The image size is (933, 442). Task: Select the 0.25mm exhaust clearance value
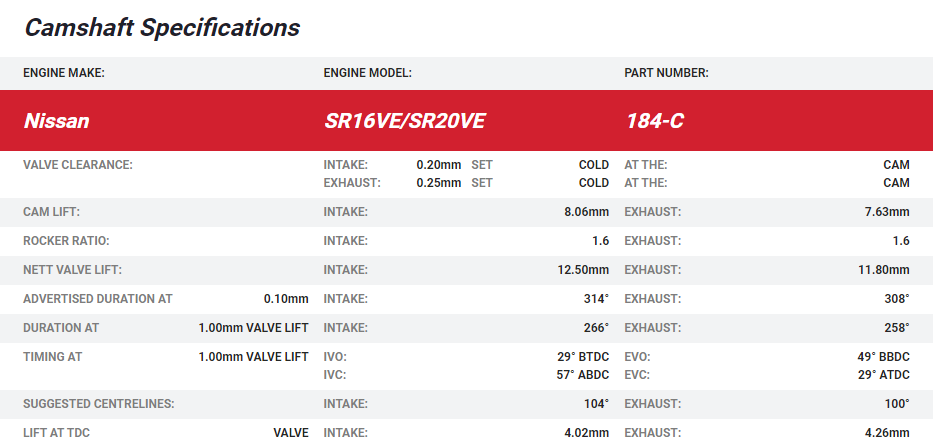click(438, 183)
